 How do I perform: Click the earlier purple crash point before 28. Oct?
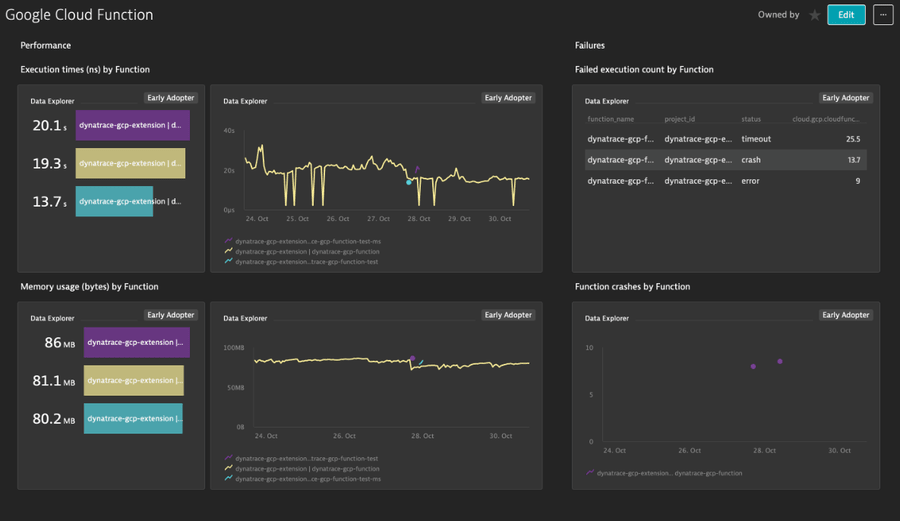coord(753,366)
